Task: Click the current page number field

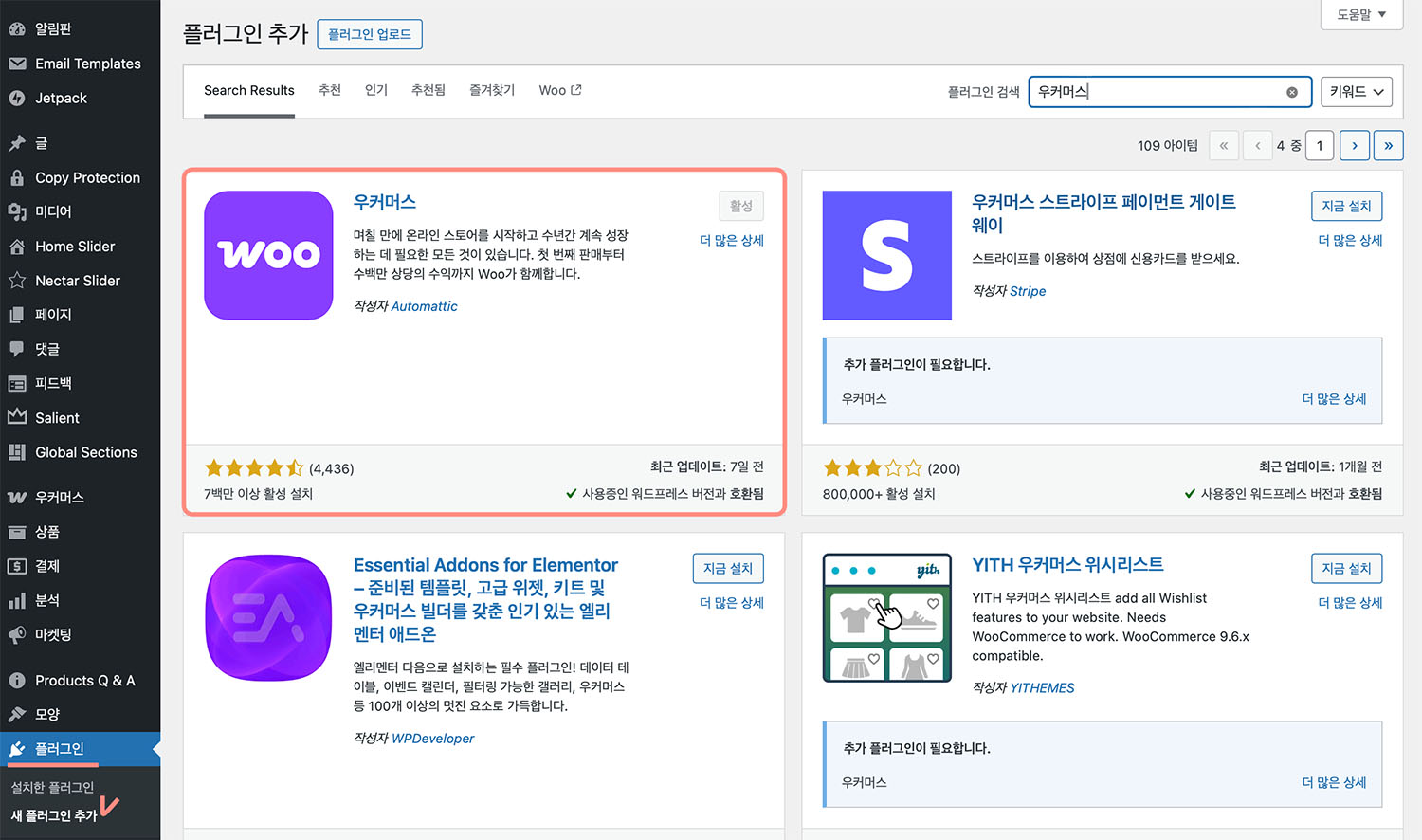Action: click(x=1320, y=145)
